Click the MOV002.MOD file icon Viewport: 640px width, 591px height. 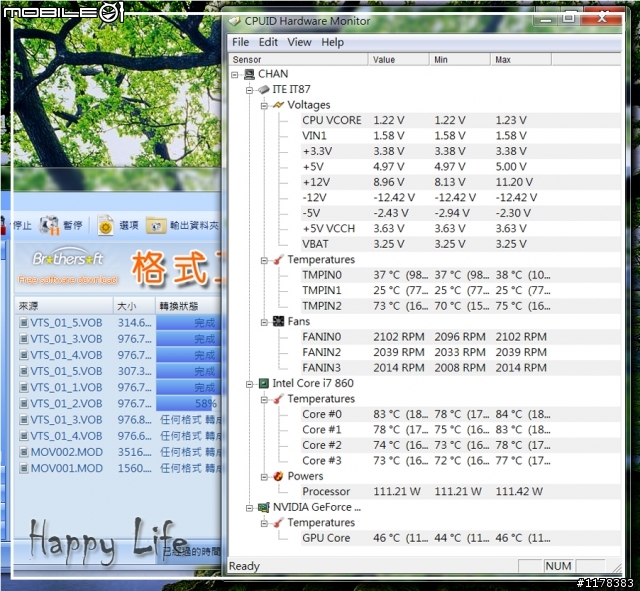pos(24,452)
